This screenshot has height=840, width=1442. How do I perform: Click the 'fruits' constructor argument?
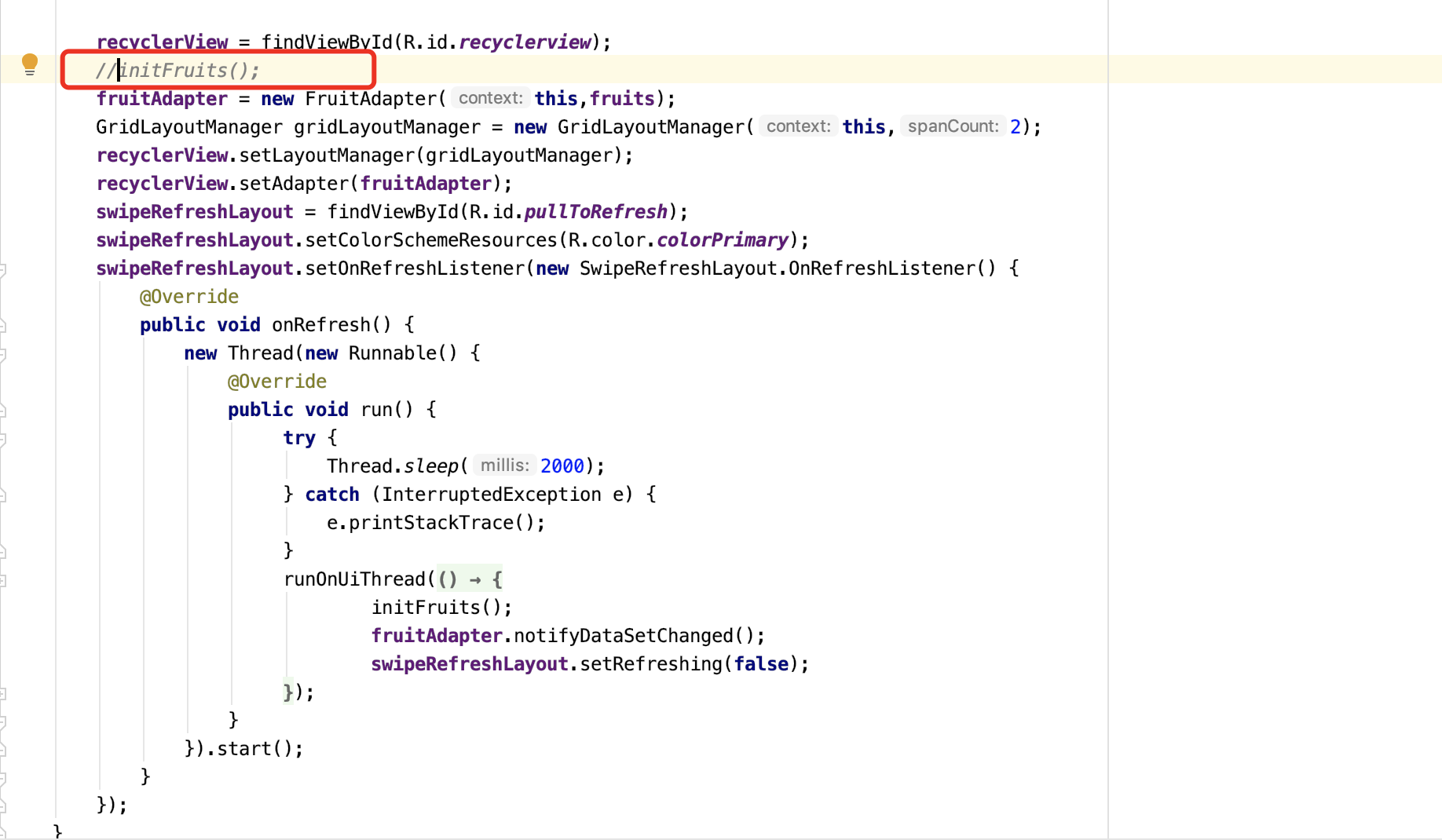pos(622,99)
